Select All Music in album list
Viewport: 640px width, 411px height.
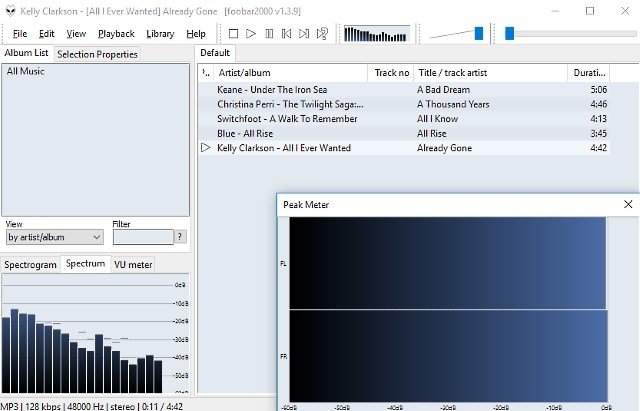tap(25, 71)
